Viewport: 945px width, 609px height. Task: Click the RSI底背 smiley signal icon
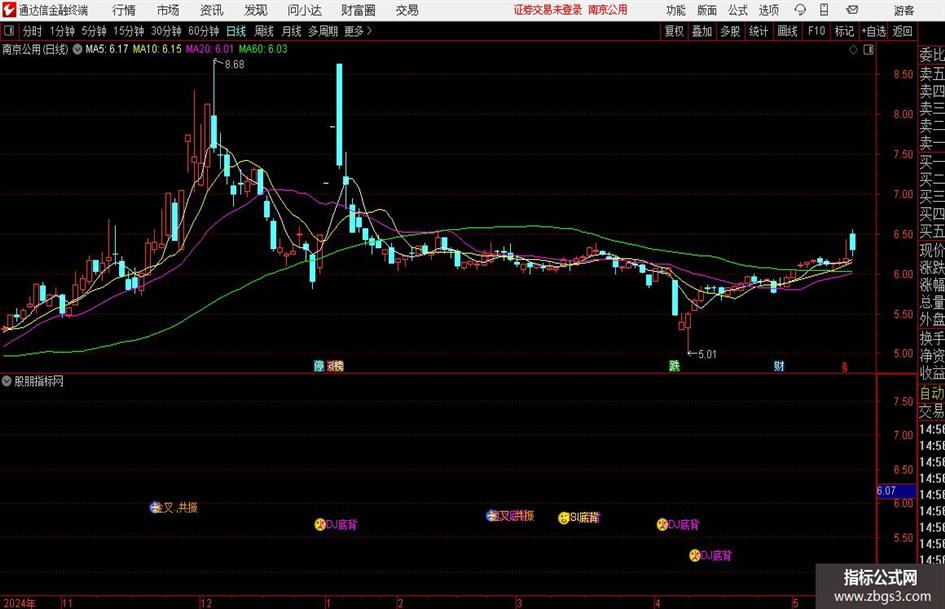[x=564, y=517]
